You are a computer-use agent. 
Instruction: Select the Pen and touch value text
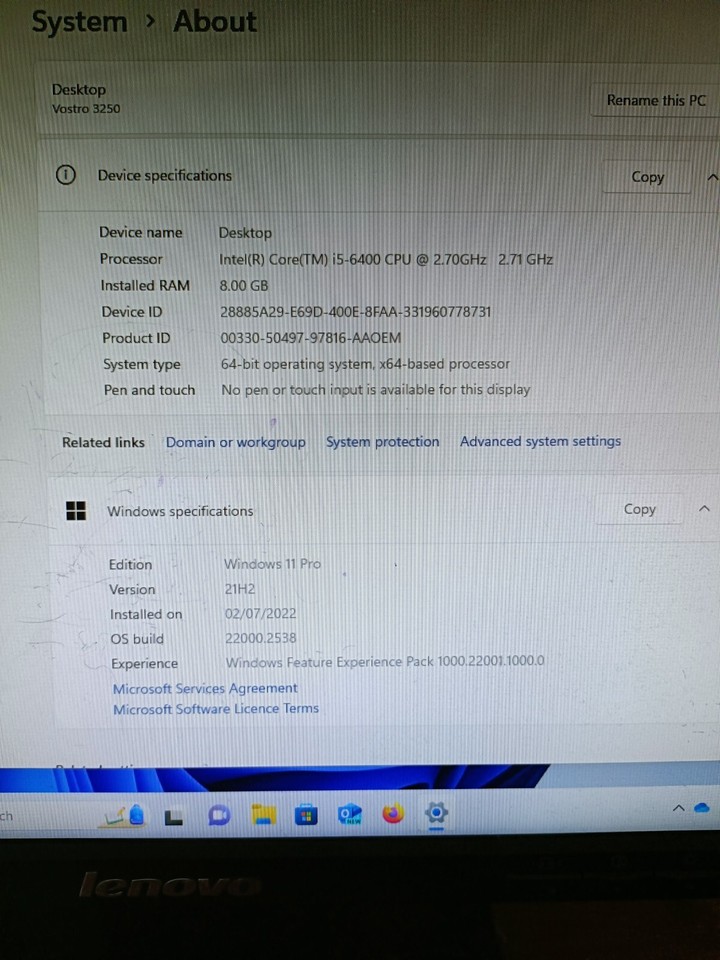point(375,389)
